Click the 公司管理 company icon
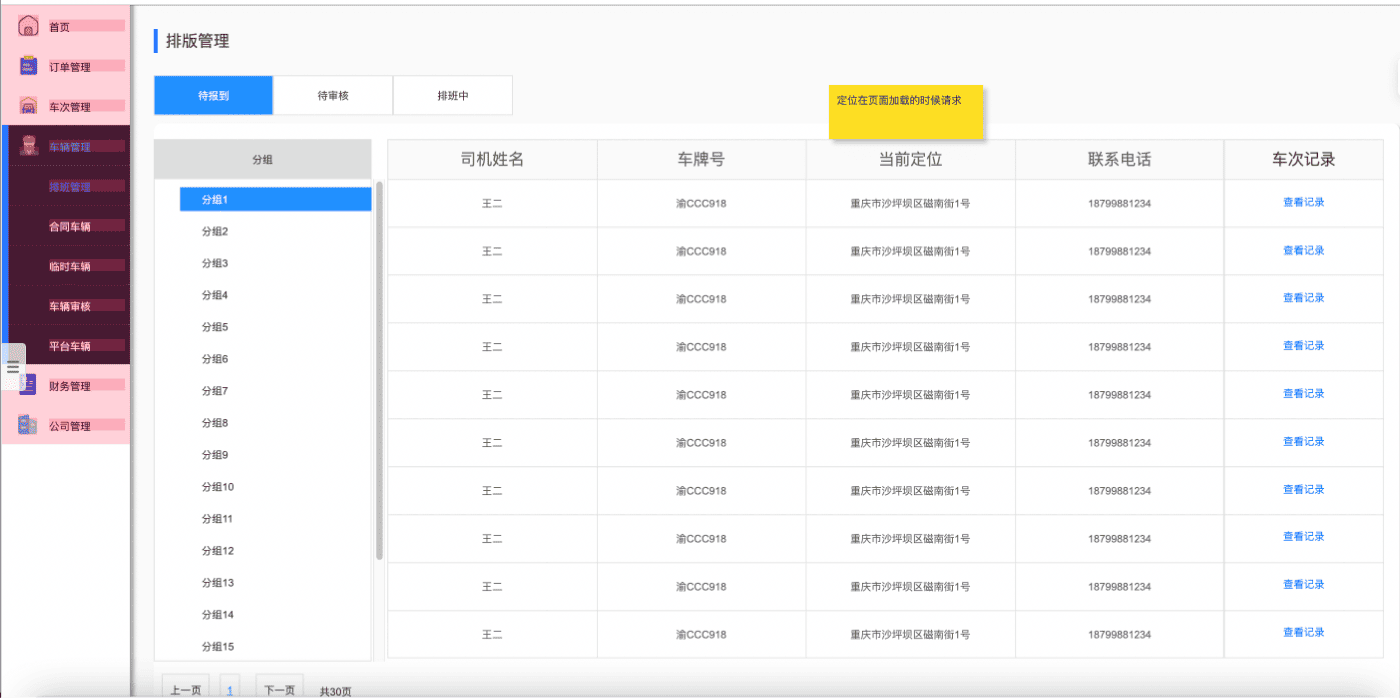 [28, 426]
